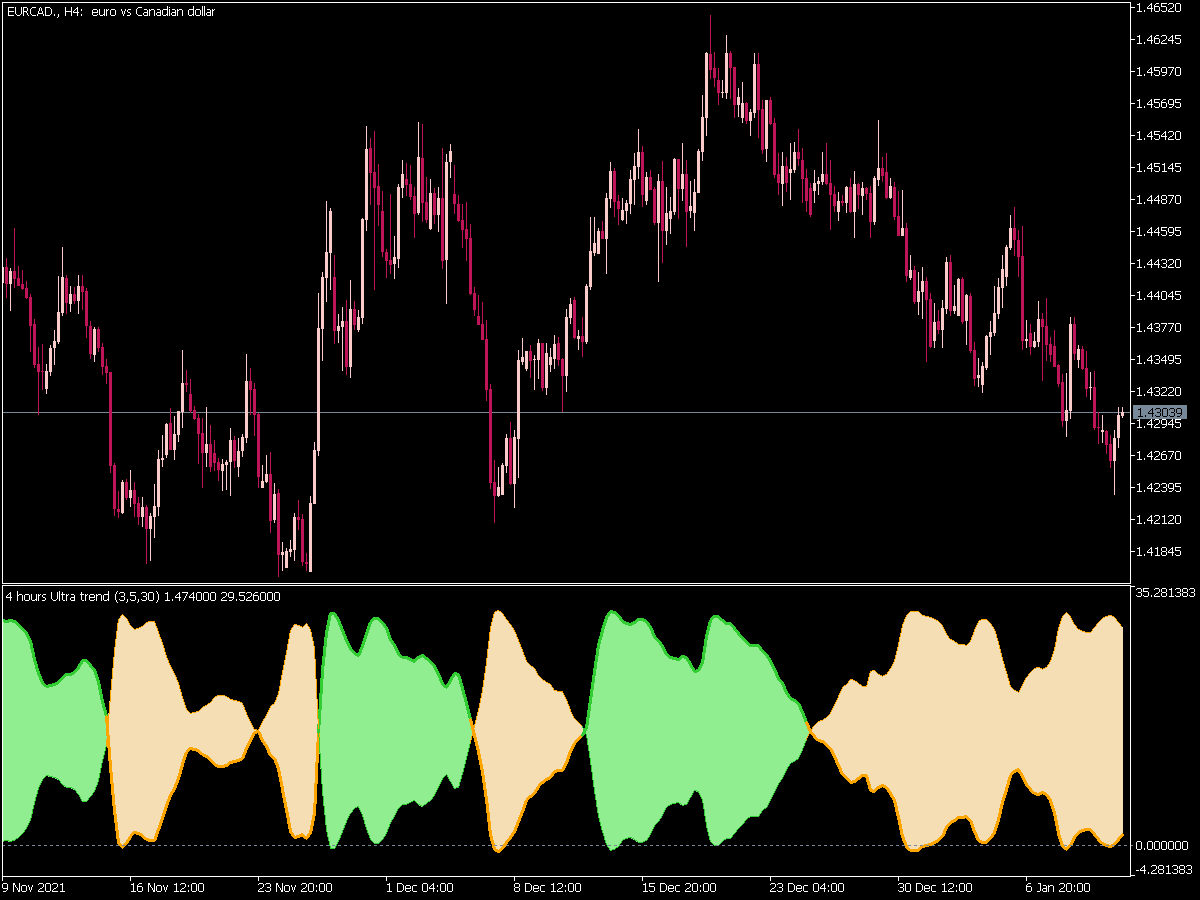1200x900 pixels.
Task: Click the Ultra trend indicator label
Action: [143, 597]
